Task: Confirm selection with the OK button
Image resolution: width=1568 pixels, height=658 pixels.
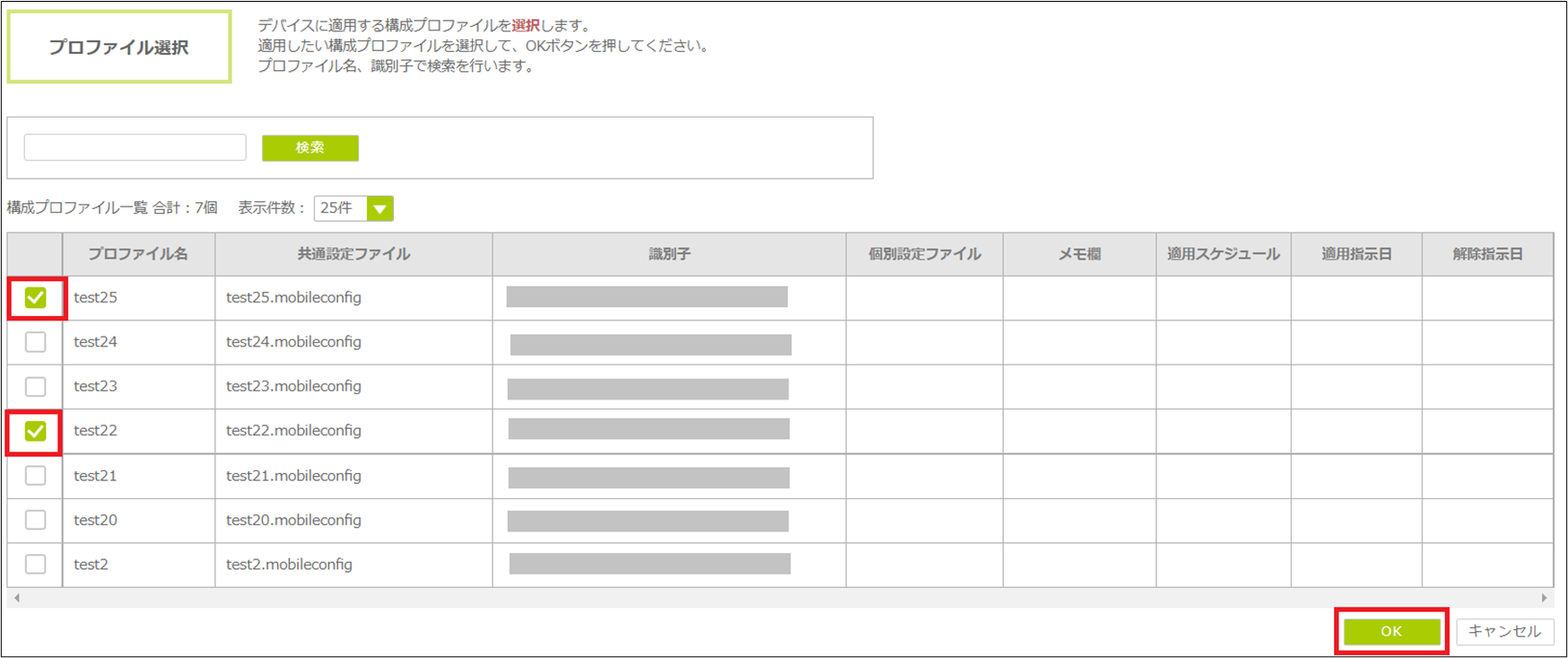Action: click(1390, 631)
